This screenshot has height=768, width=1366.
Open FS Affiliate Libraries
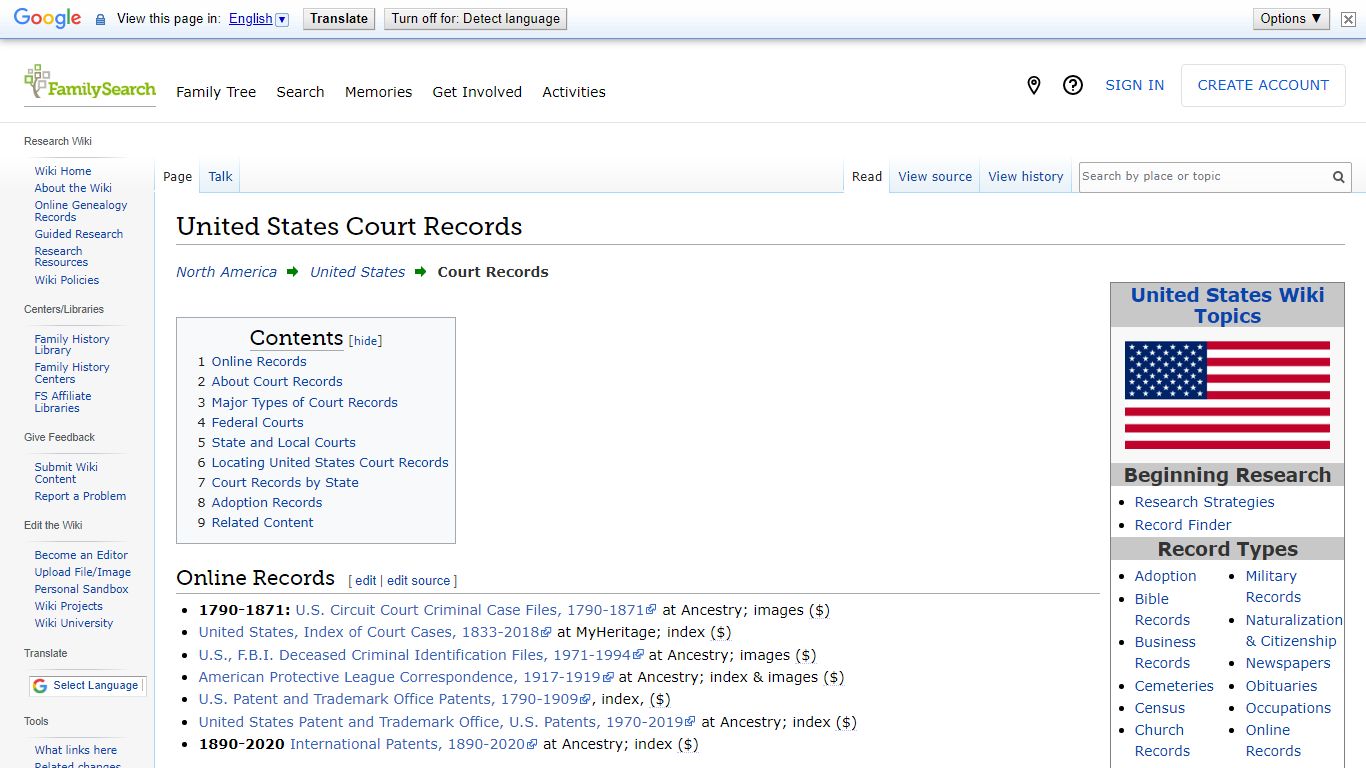(63, 402)
